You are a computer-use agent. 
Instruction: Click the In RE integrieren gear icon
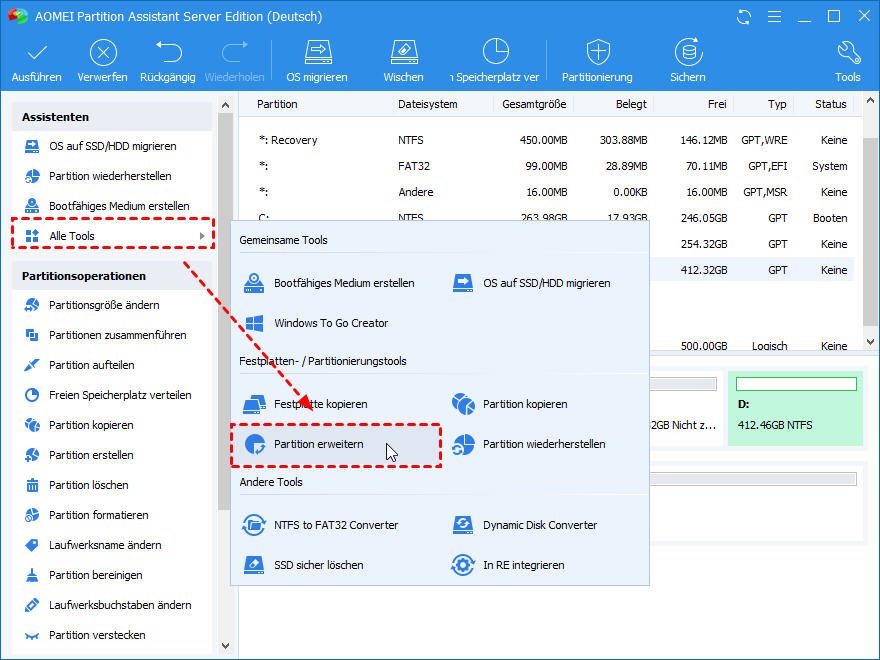[x=463, y=565]
